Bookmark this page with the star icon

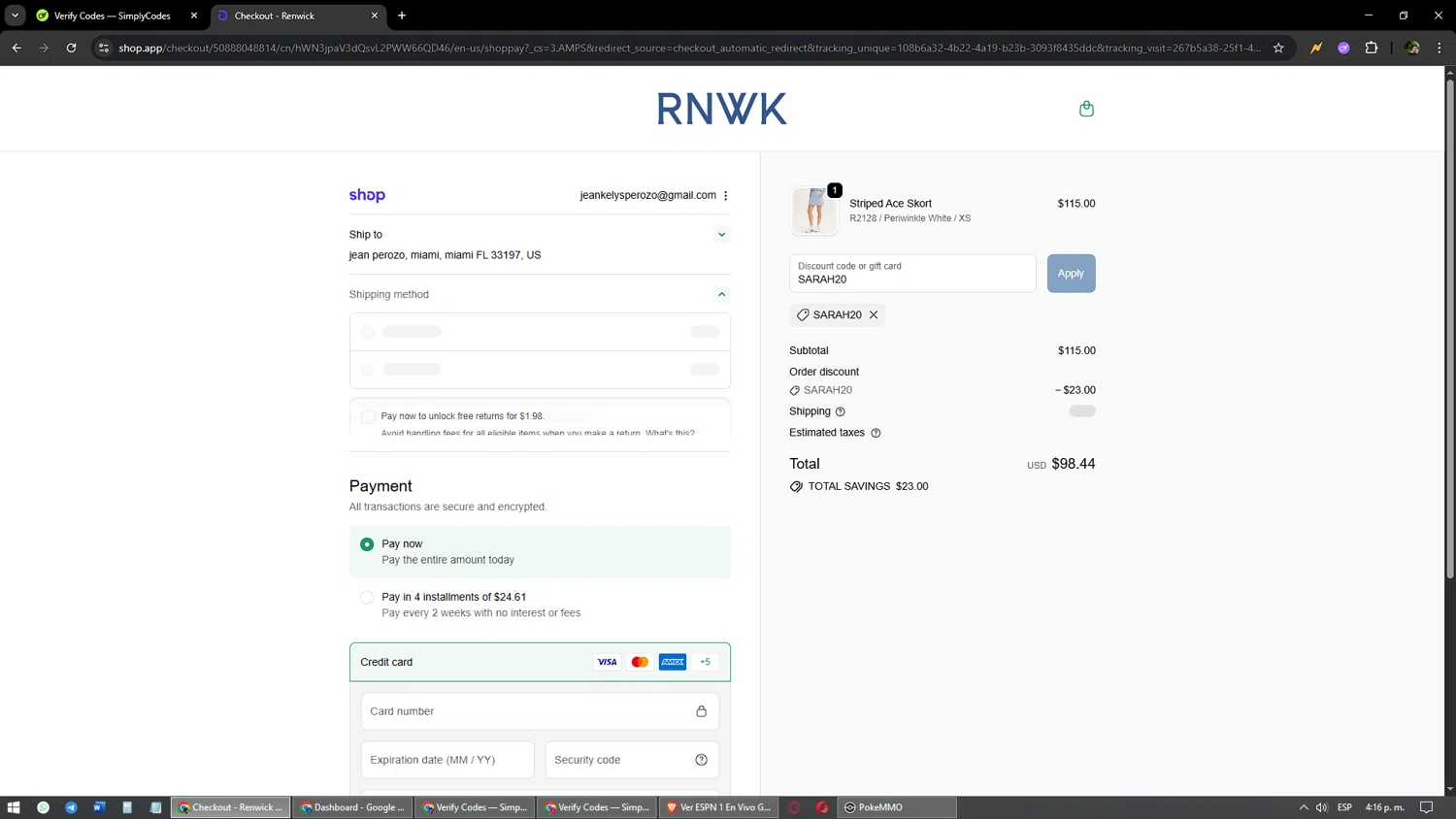[x=1278, y=48]
